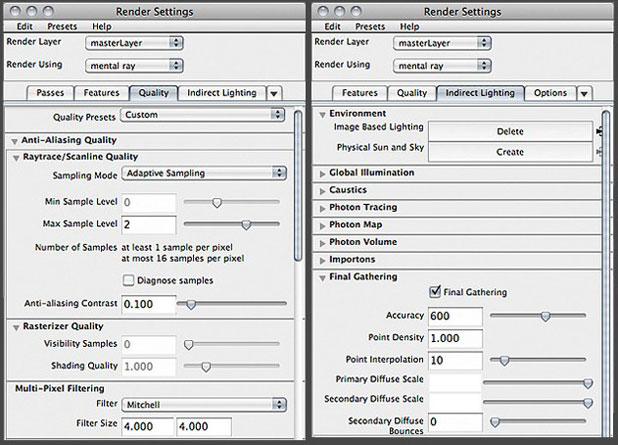Click the Point Interpolation value field
The width and height of the screenshot is (618, 445).
point(454,359)
